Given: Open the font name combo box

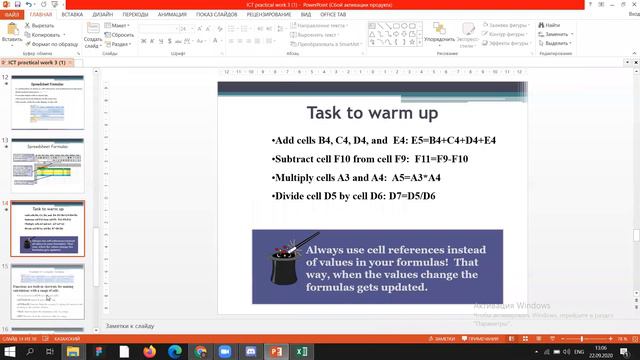Looking at the screenshot, I should [x=159, y=29].
